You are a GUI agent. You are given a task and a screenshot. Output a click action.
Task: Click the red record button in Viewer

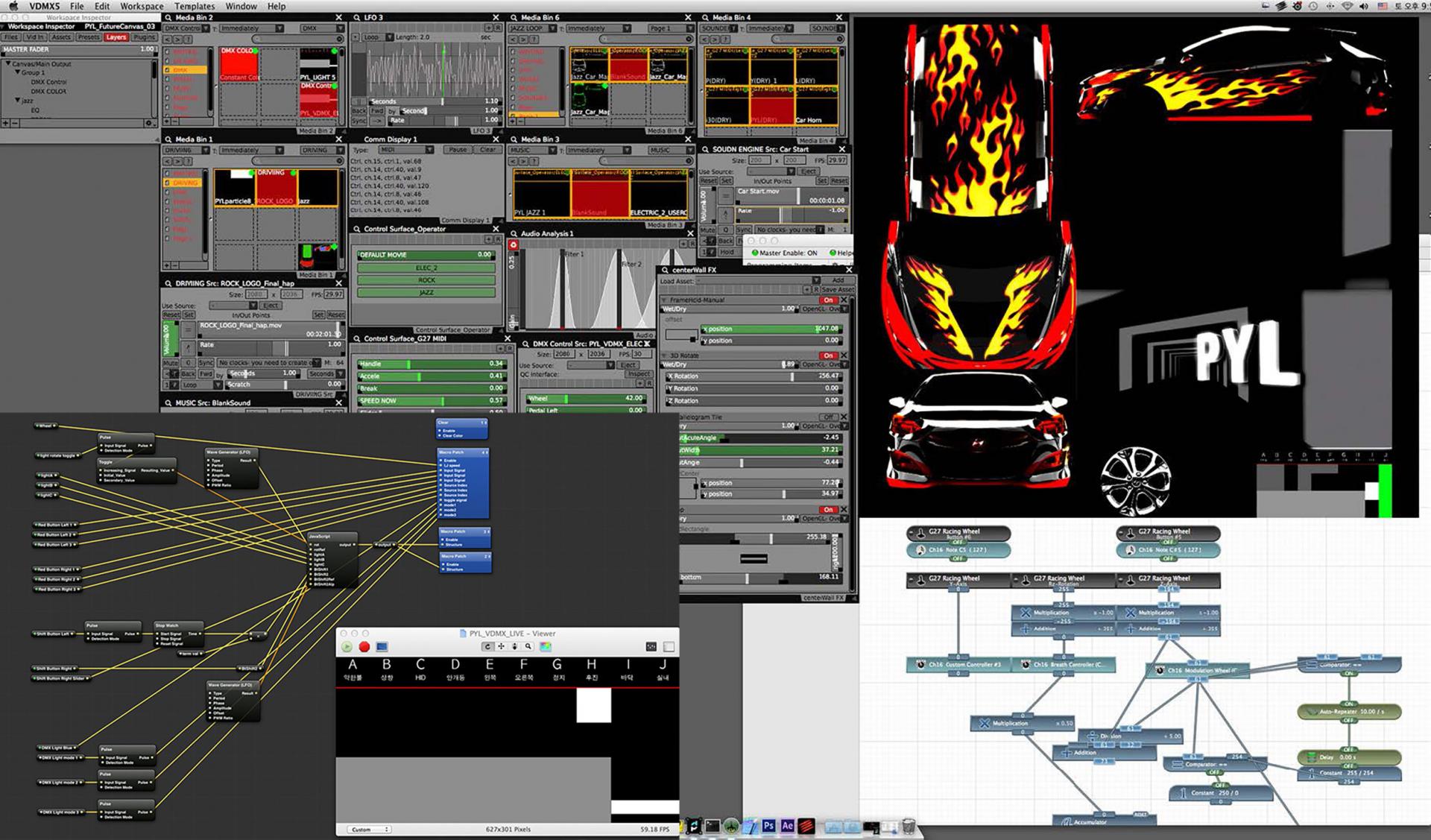pos(364,647)
